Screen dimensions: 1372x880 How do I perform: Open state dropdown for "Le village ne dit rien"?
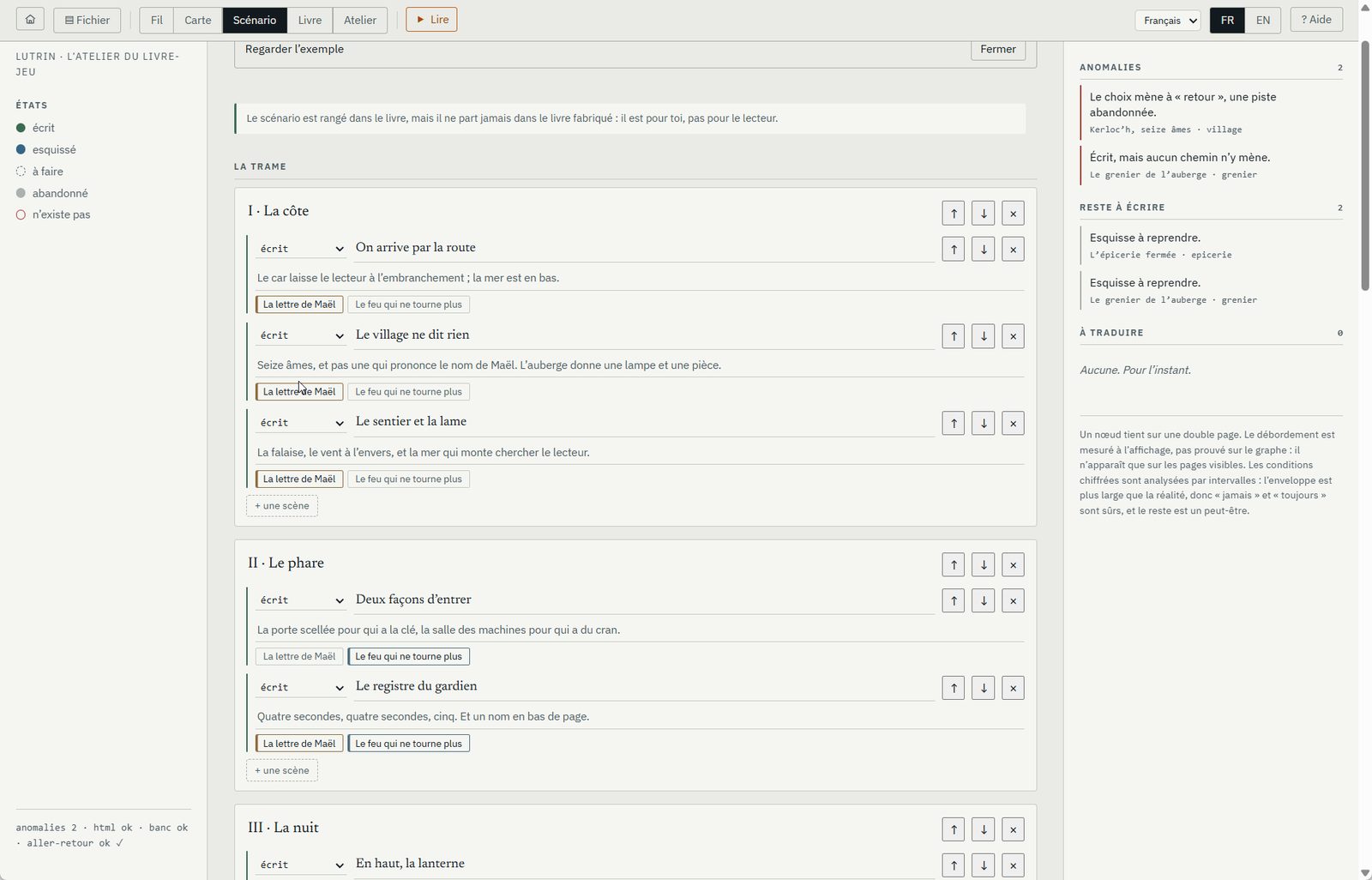(301, 335)
